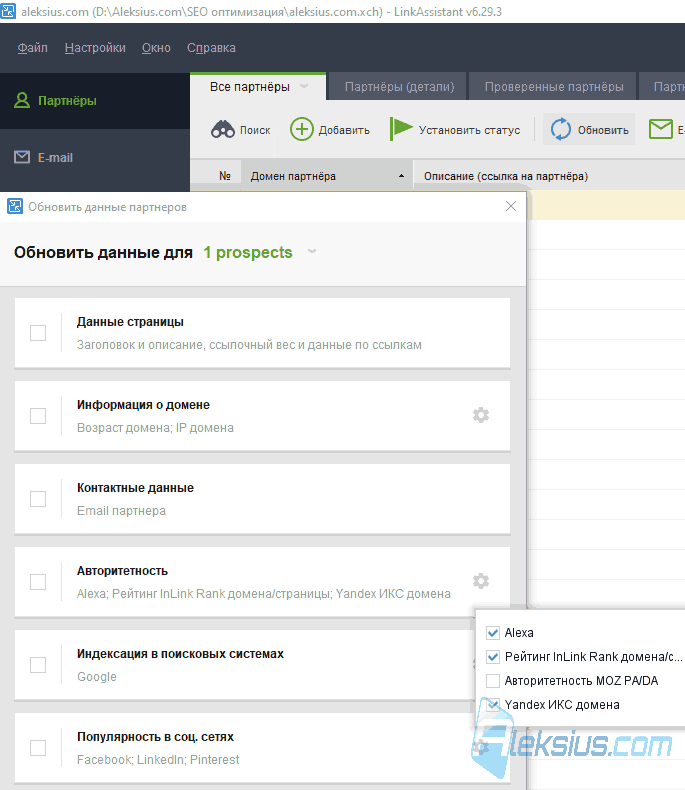The height and width of the screenshot is (790, 685).
Task: Open E-mail section in sidebar
Action: pos(95,158)
